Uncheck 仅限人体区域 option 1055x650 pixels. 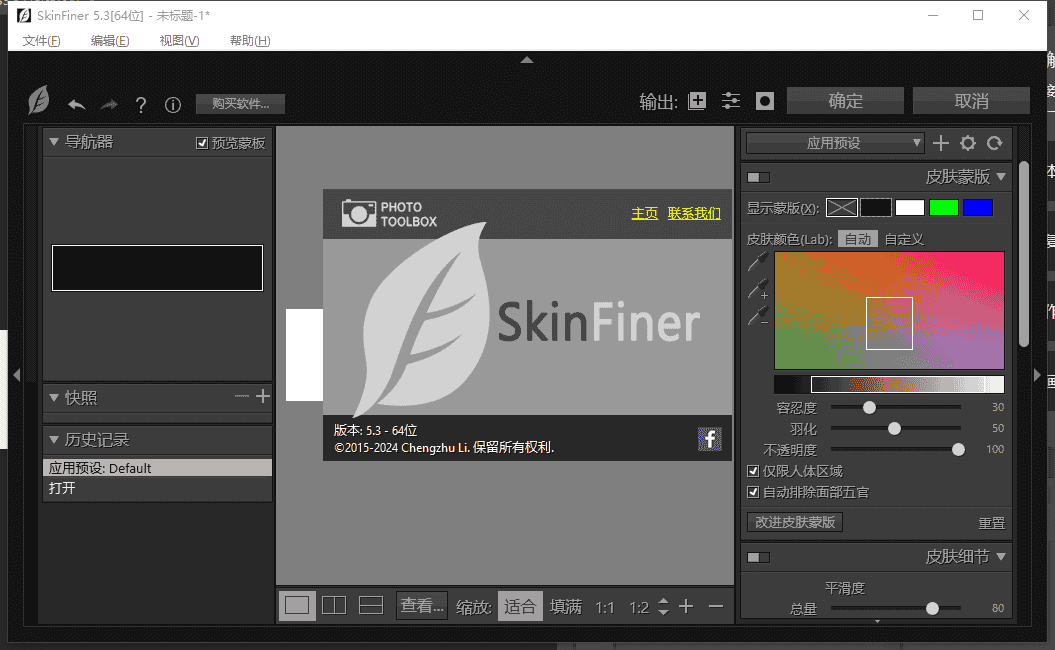point(753,471)
